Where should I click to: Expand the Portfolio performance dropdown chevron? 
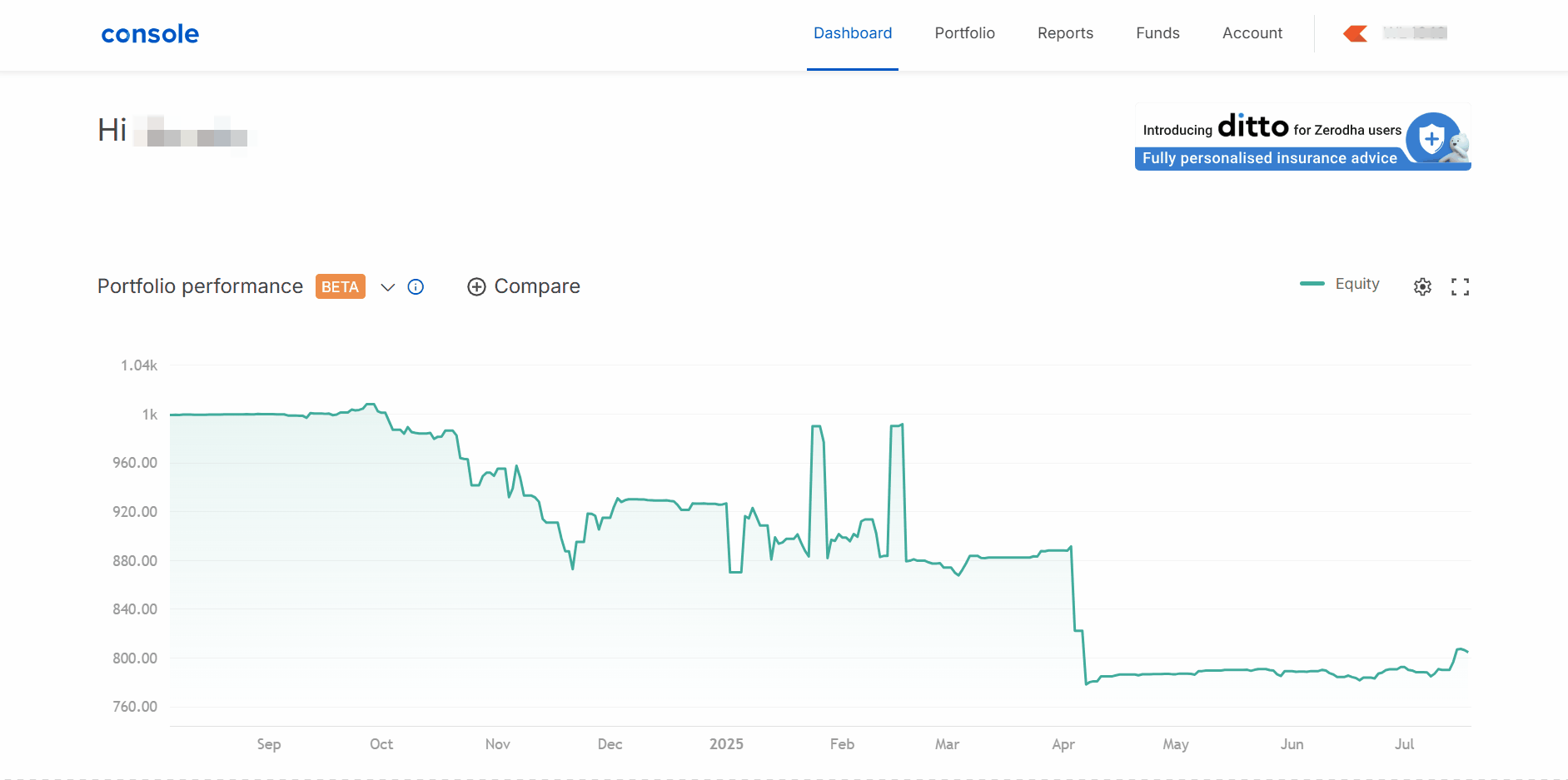click(x=387, y=287)
